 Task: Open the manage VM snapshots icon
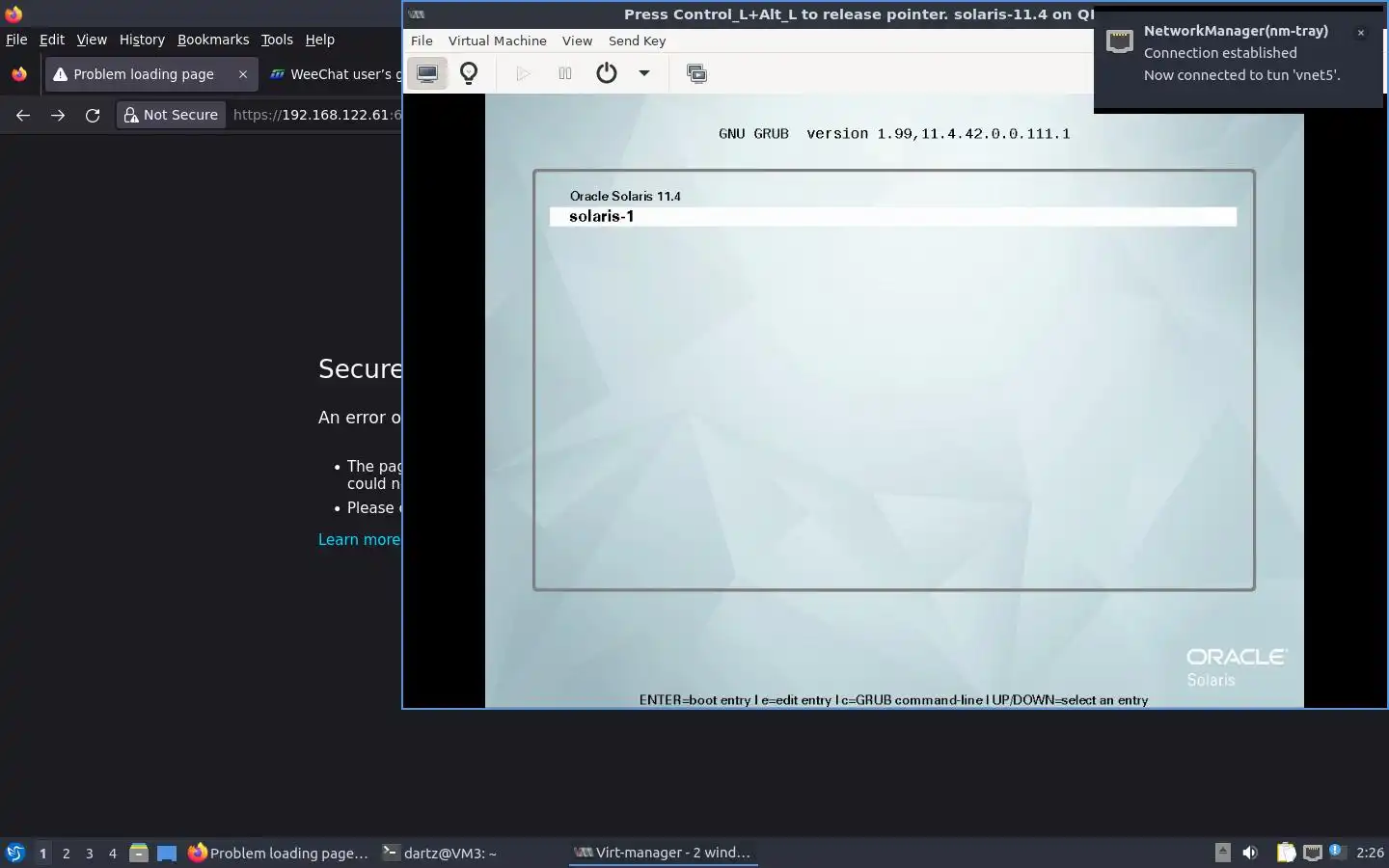pyautogui.click(x=696, y=73)
